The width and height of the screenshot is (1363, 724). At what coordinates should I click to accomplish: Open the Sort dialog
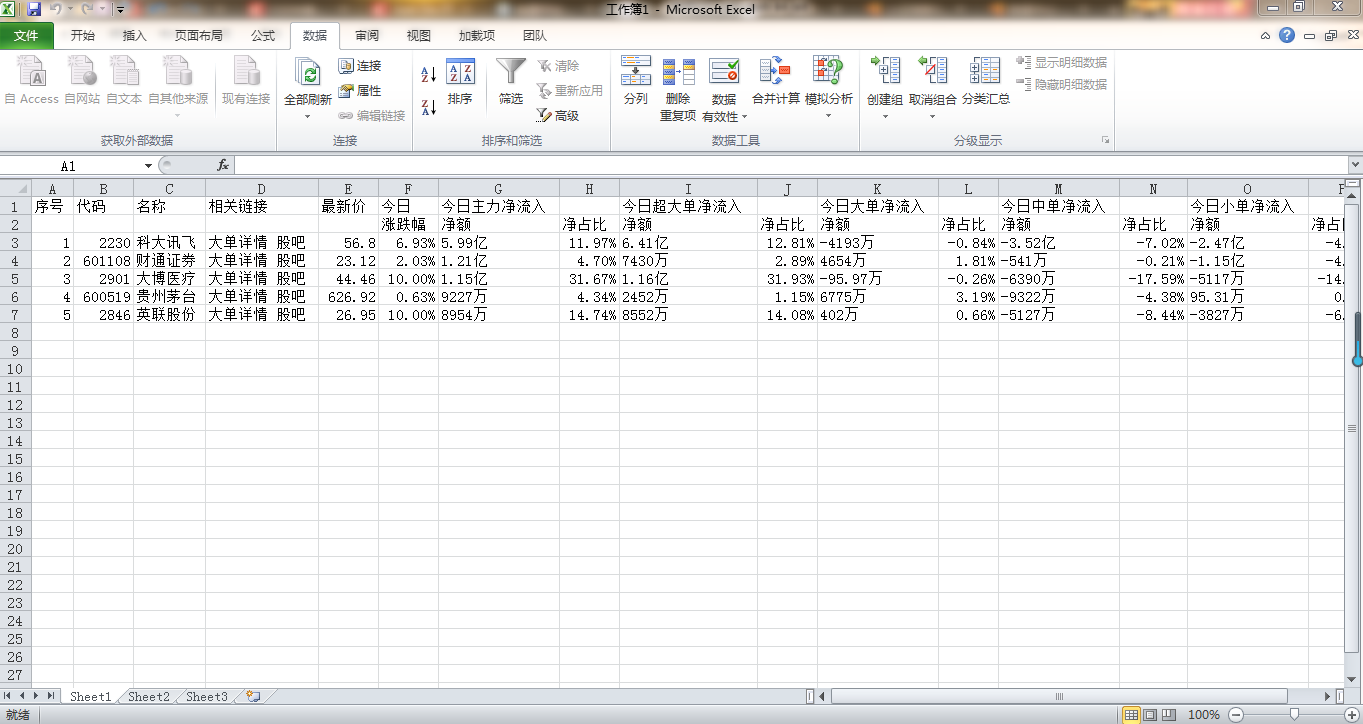tap(460, 81)
